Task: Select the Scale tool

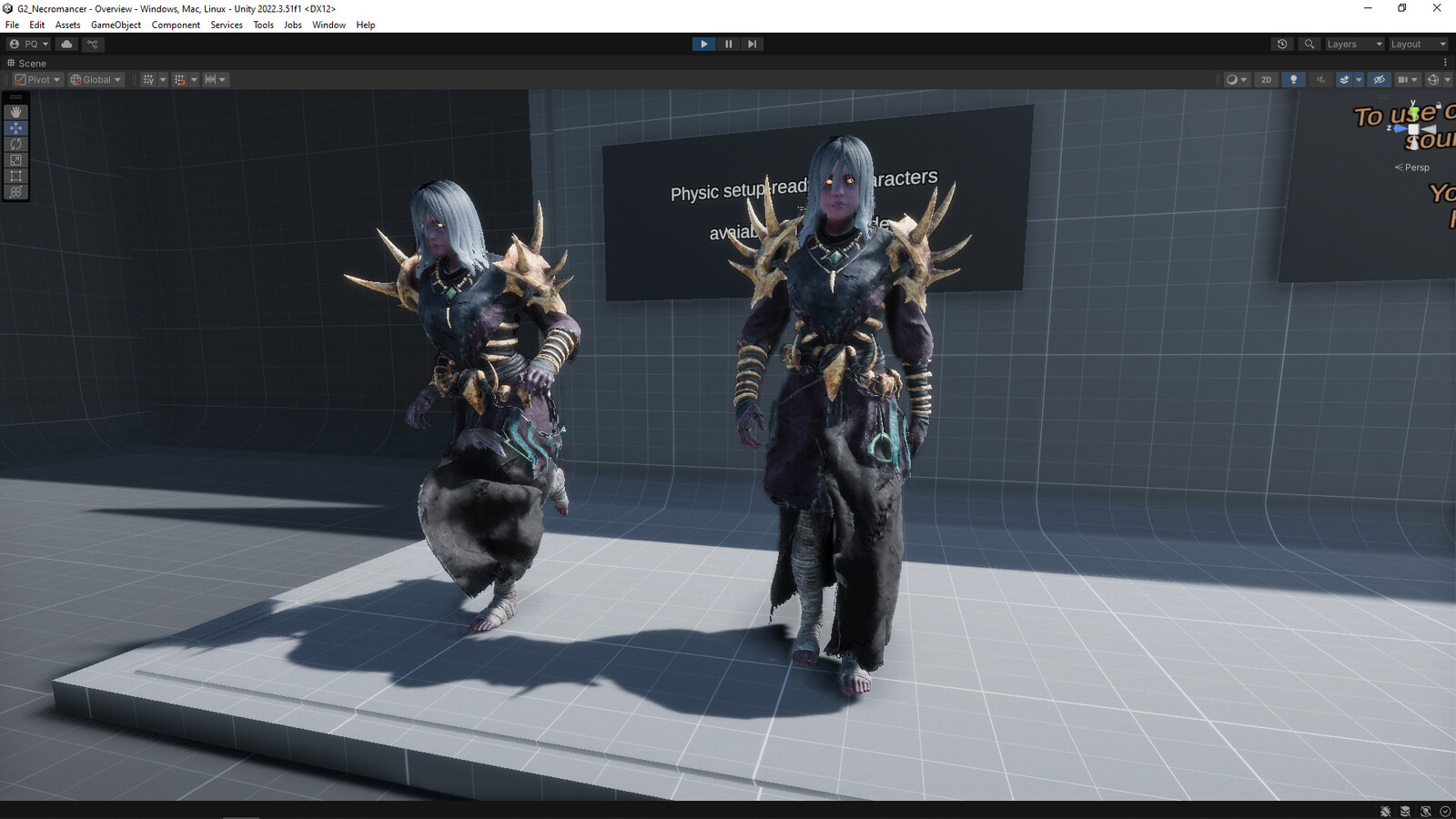Action: [15, 160]
